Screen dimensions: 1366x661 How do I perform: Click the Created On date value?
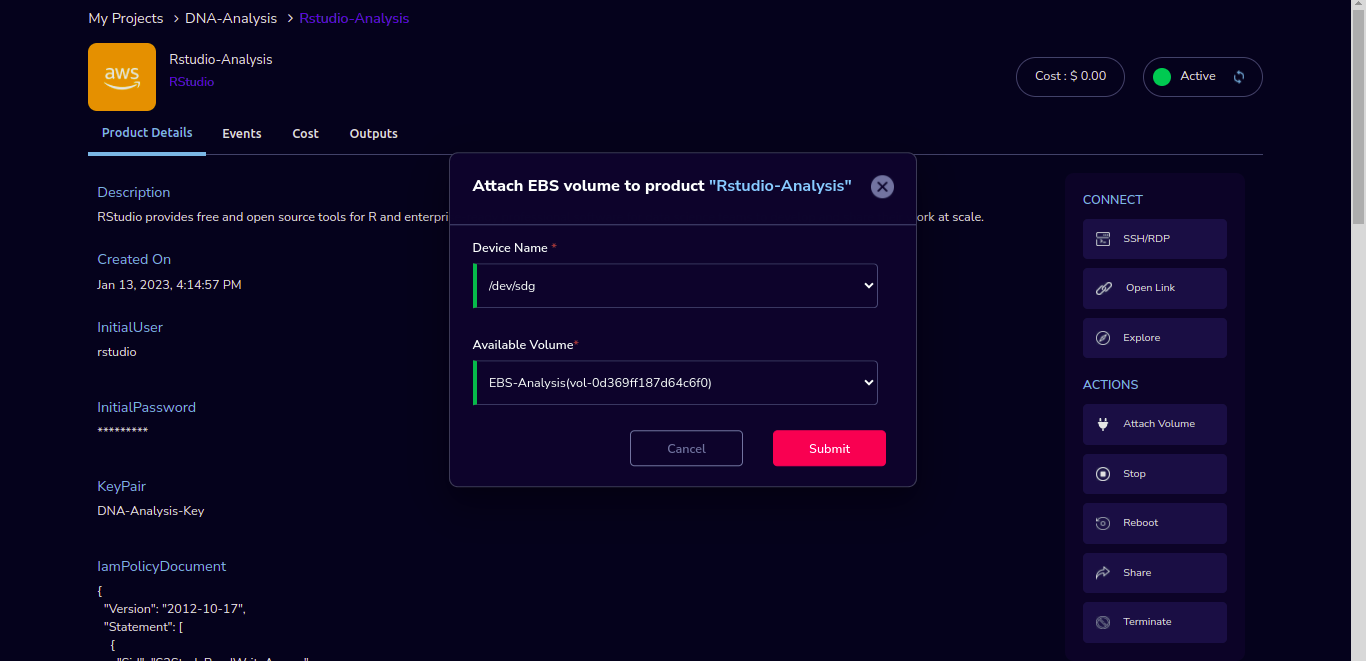tap(169, 285)
